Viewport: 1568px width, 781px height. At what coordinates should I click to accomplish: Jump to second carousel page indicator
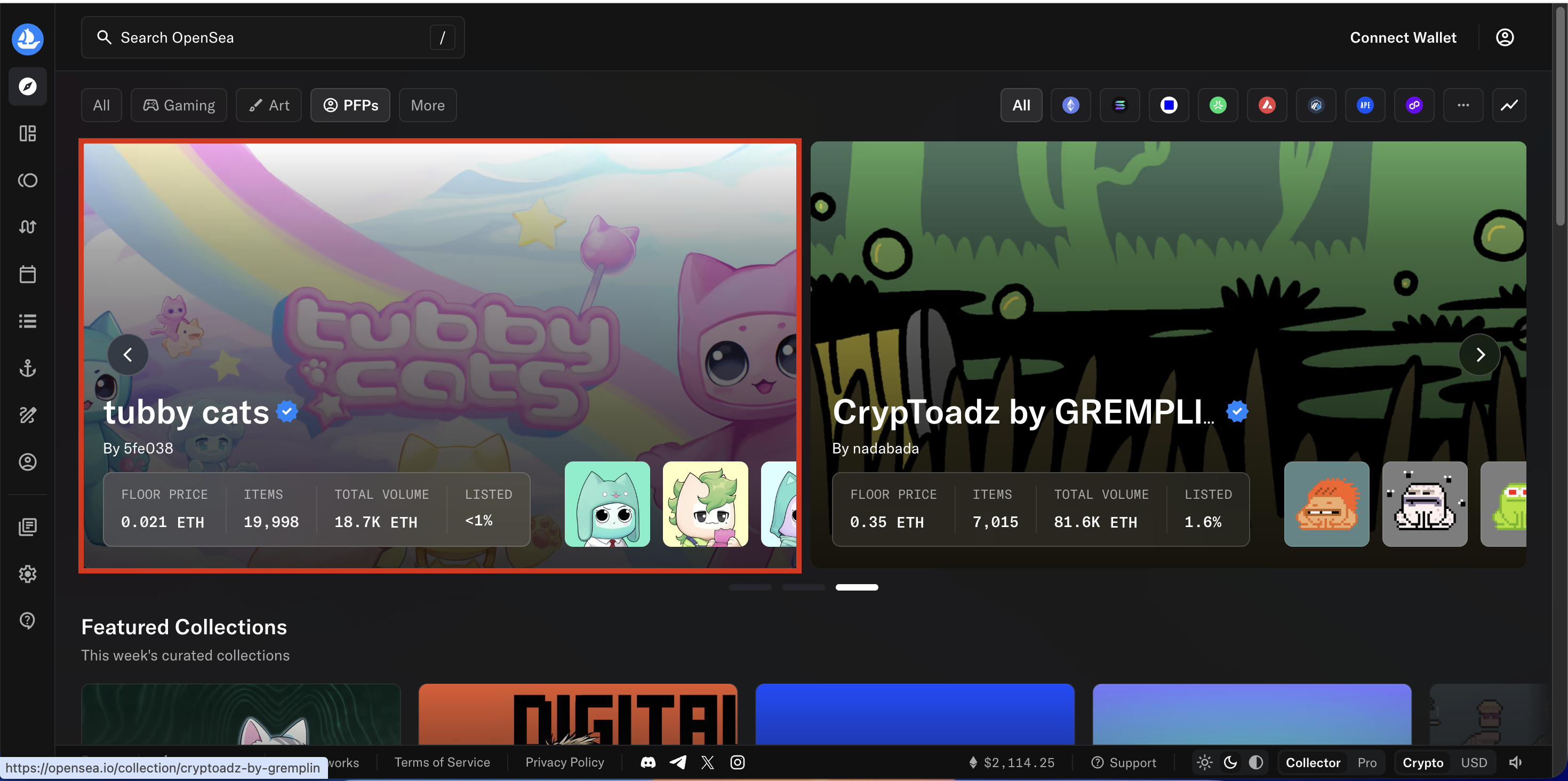[x=804, y=587]
